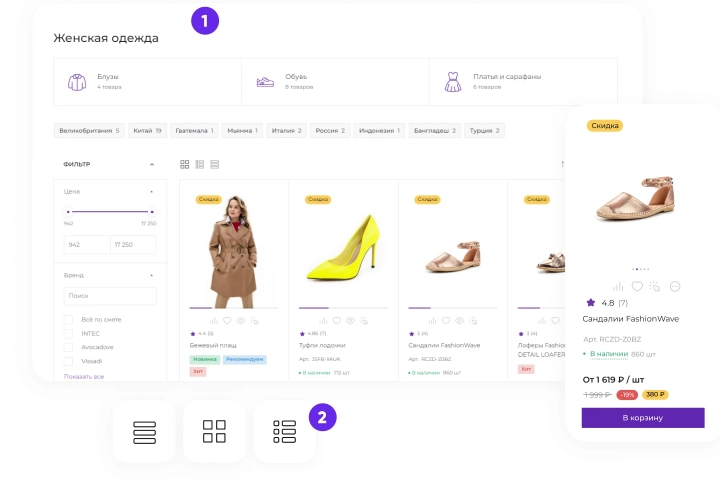720x479 pixels.
Task: Add Бежевый плащ to comparison
Action: 214,321
